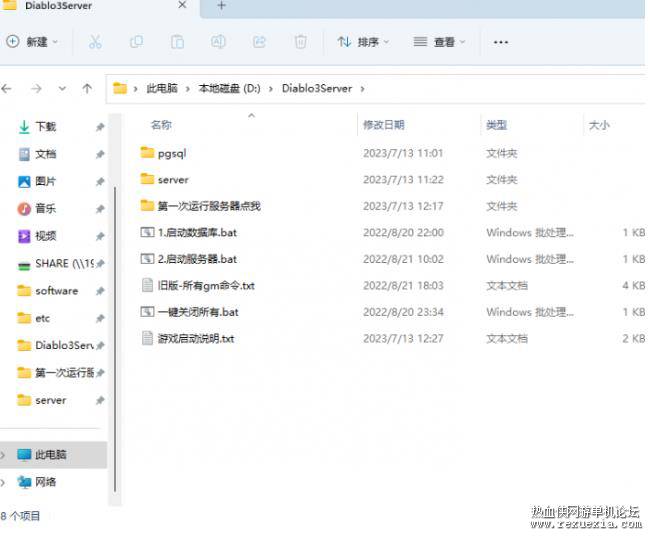Unpin 文档 using its pin icon
The width and height of the screenshot is (650, 539).
click(x=100, y=154)
